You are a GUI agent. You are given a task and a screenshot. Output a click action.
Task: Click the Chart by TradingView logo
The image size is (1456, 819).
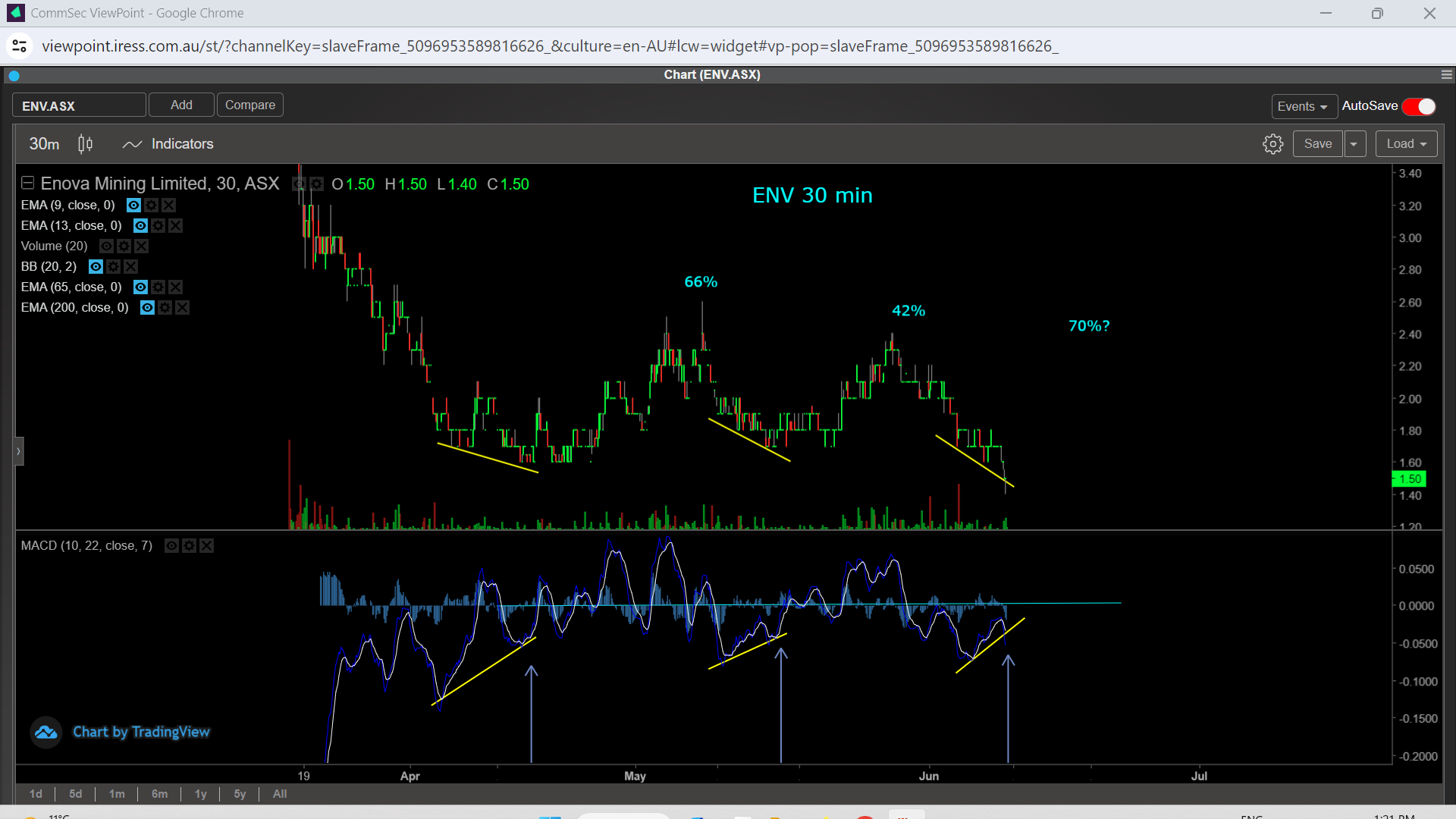coord(121,733)
